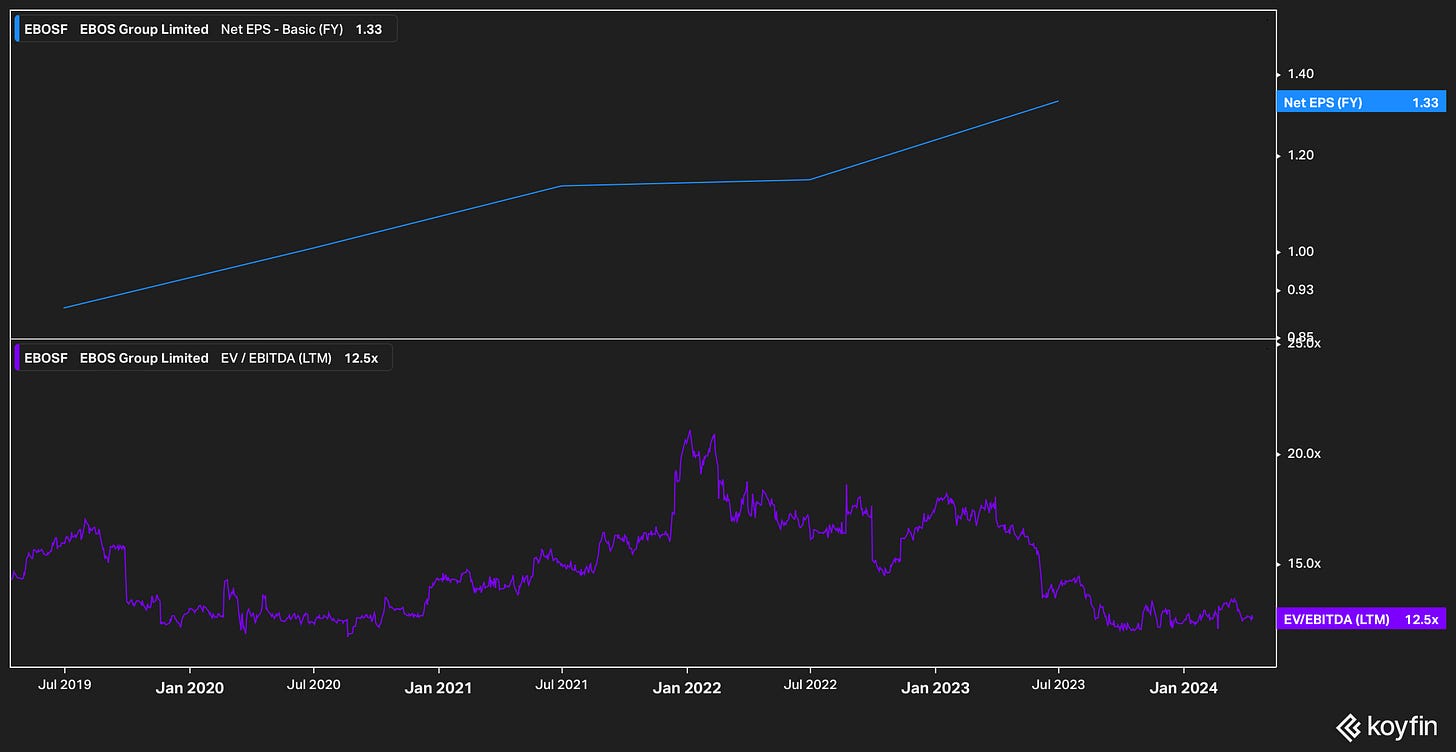1456x752 pixels.
Task: Click the Jul 2019 date axis label
Action: (65, 684)
